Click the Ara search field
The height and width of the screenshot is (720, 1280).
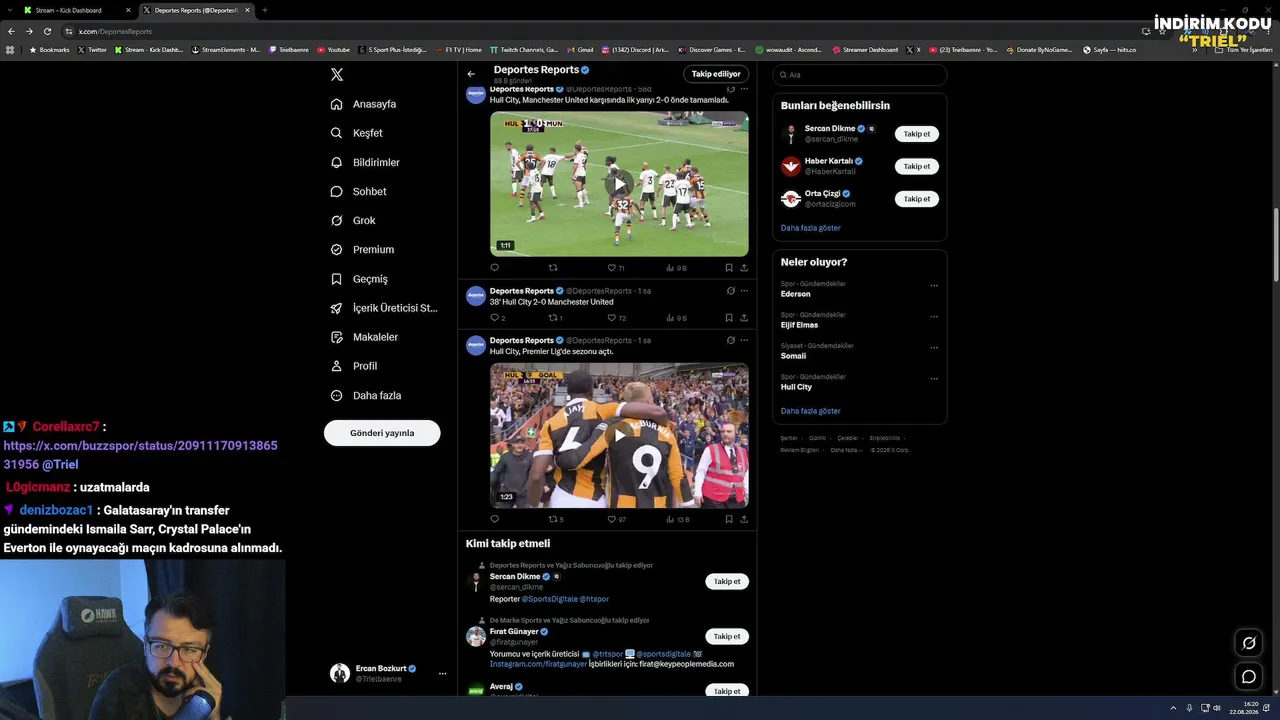point(859,75)
